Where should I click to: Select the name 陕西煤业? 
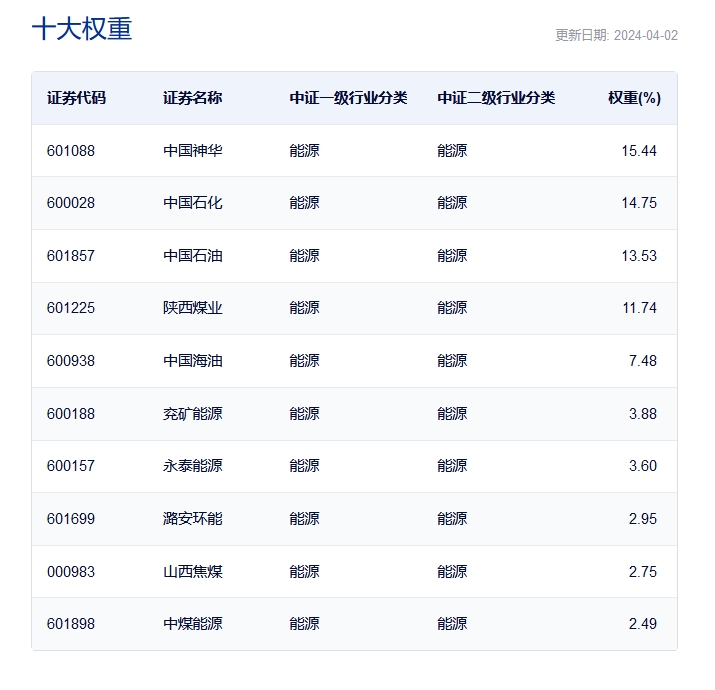click(x=192, y=308)
